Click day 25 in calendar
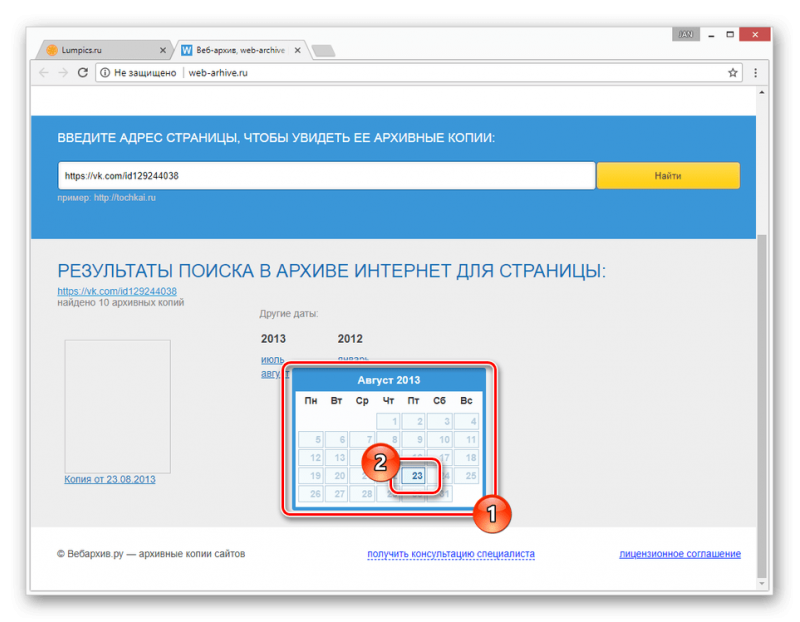800x622 pixels. (x=466, y=476)
